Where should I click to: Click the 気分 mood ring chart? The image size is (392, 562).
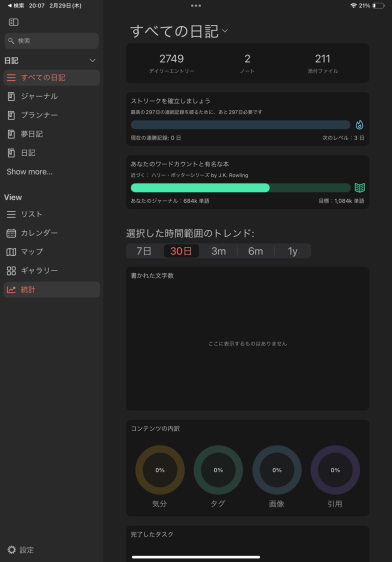(x=160, y=470)
